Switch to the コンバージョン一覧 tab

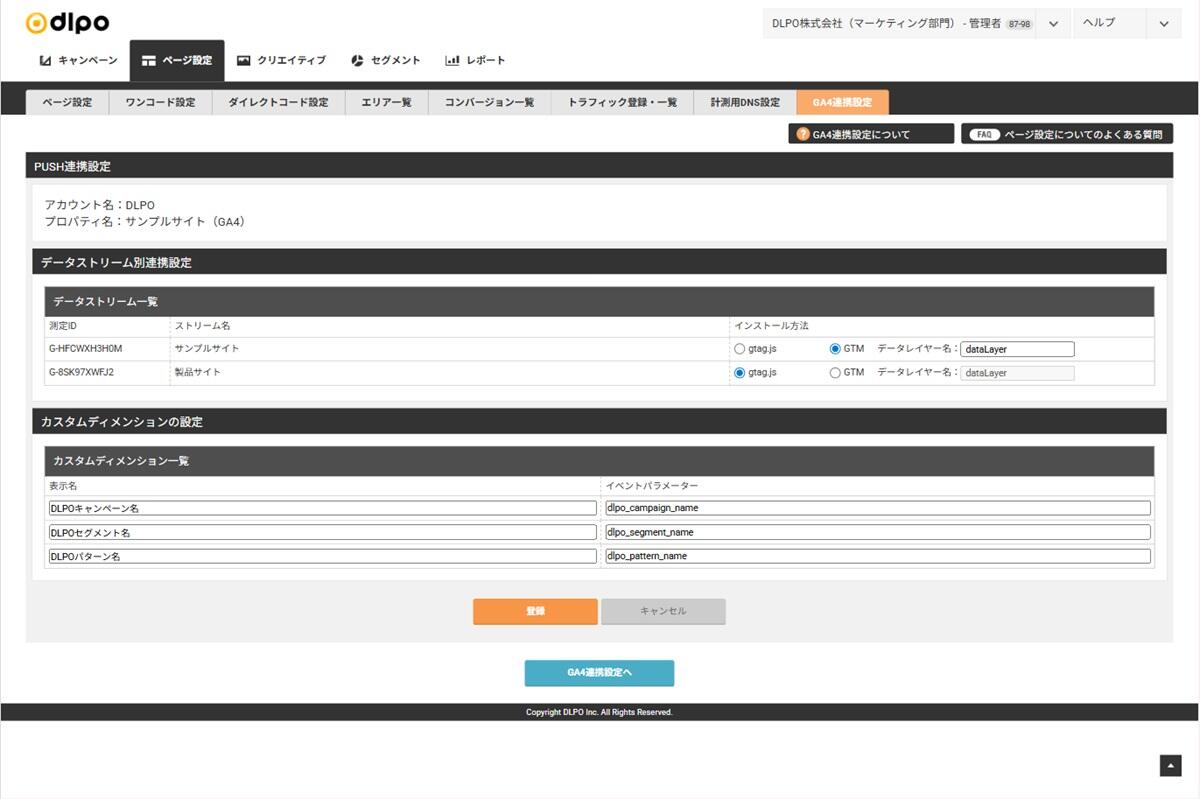[489, 102]
